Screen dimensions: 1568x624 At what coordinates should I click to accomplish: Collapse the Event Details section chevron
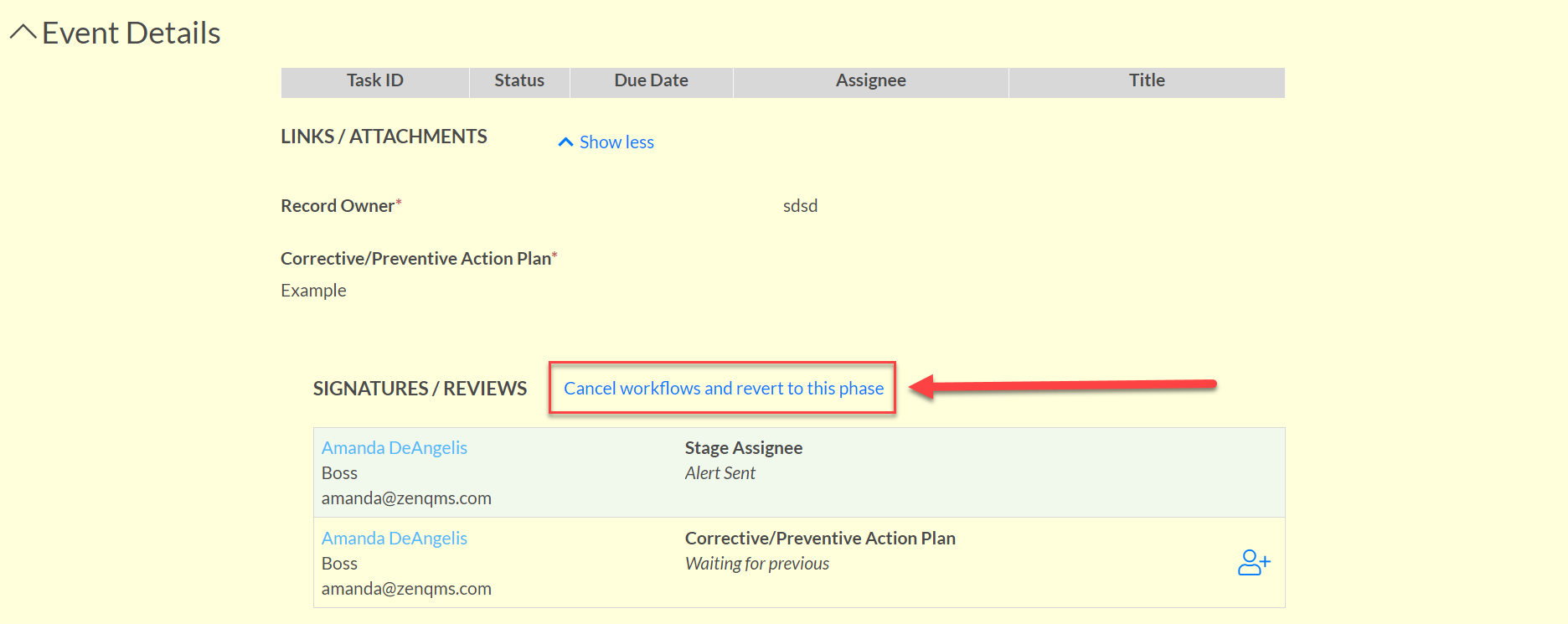[x=23, y=33]
